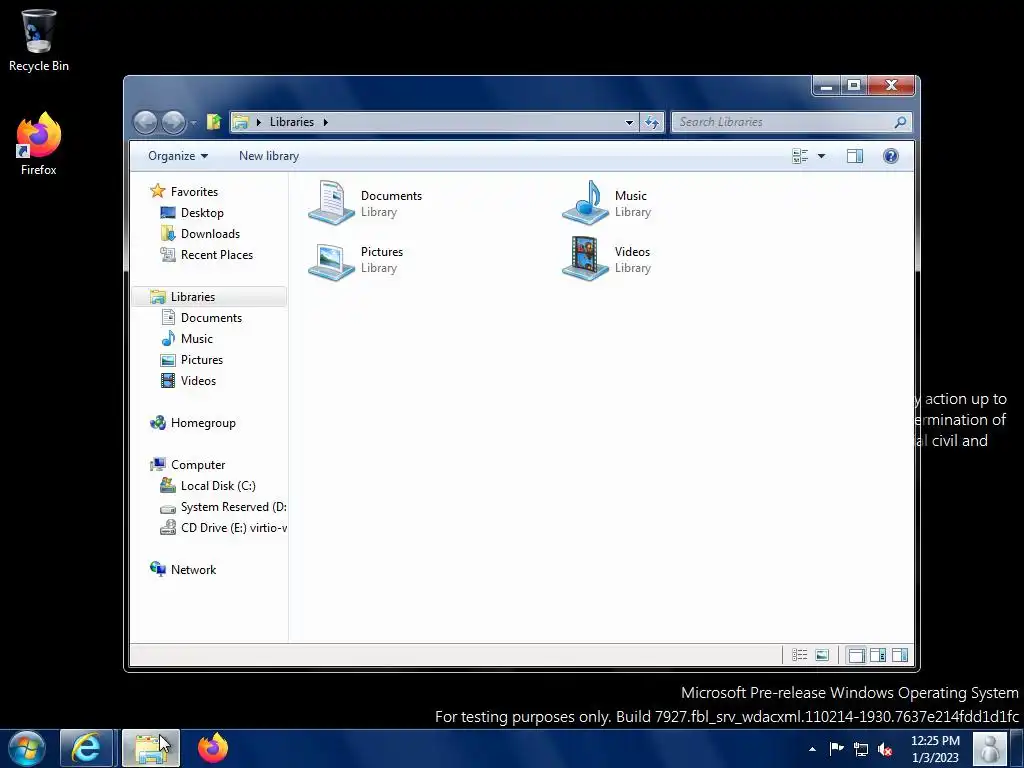Show the preview pane

855,156
